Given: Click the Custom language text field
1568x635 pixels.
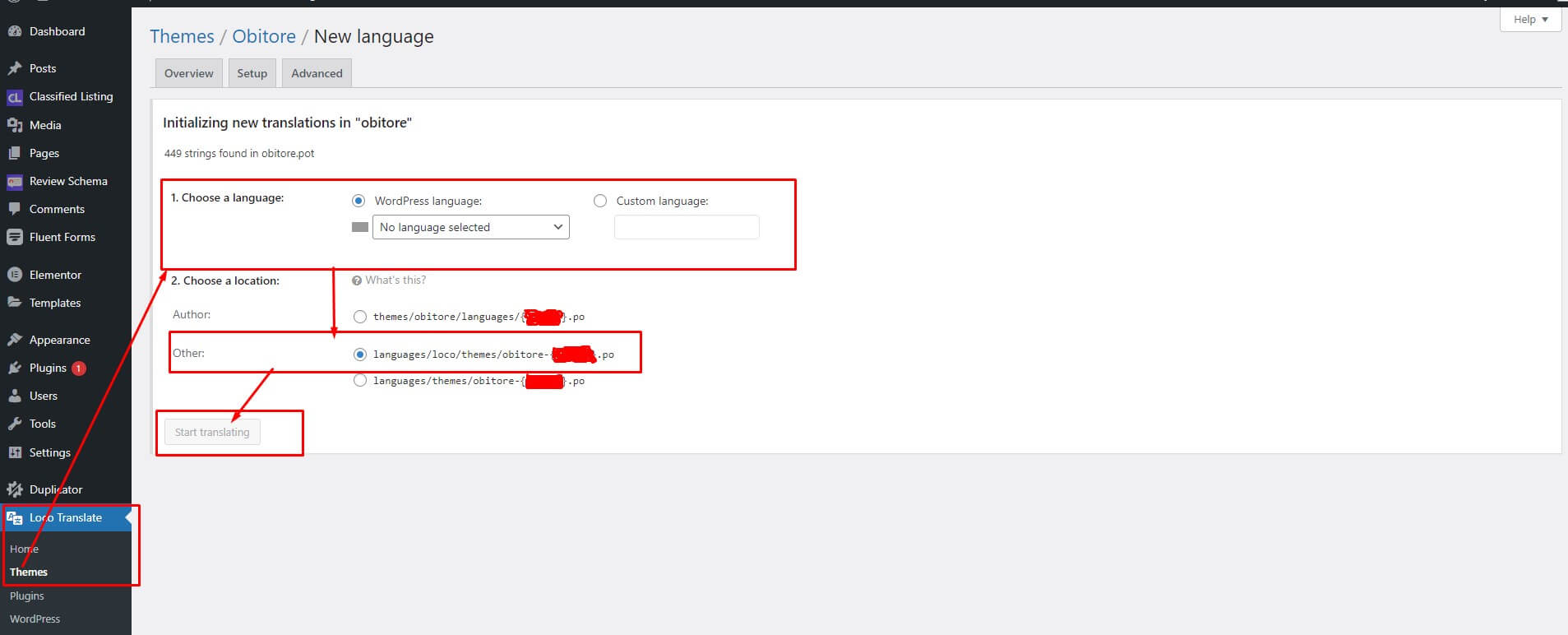Looking at the screenshot, I should (687, 227).
